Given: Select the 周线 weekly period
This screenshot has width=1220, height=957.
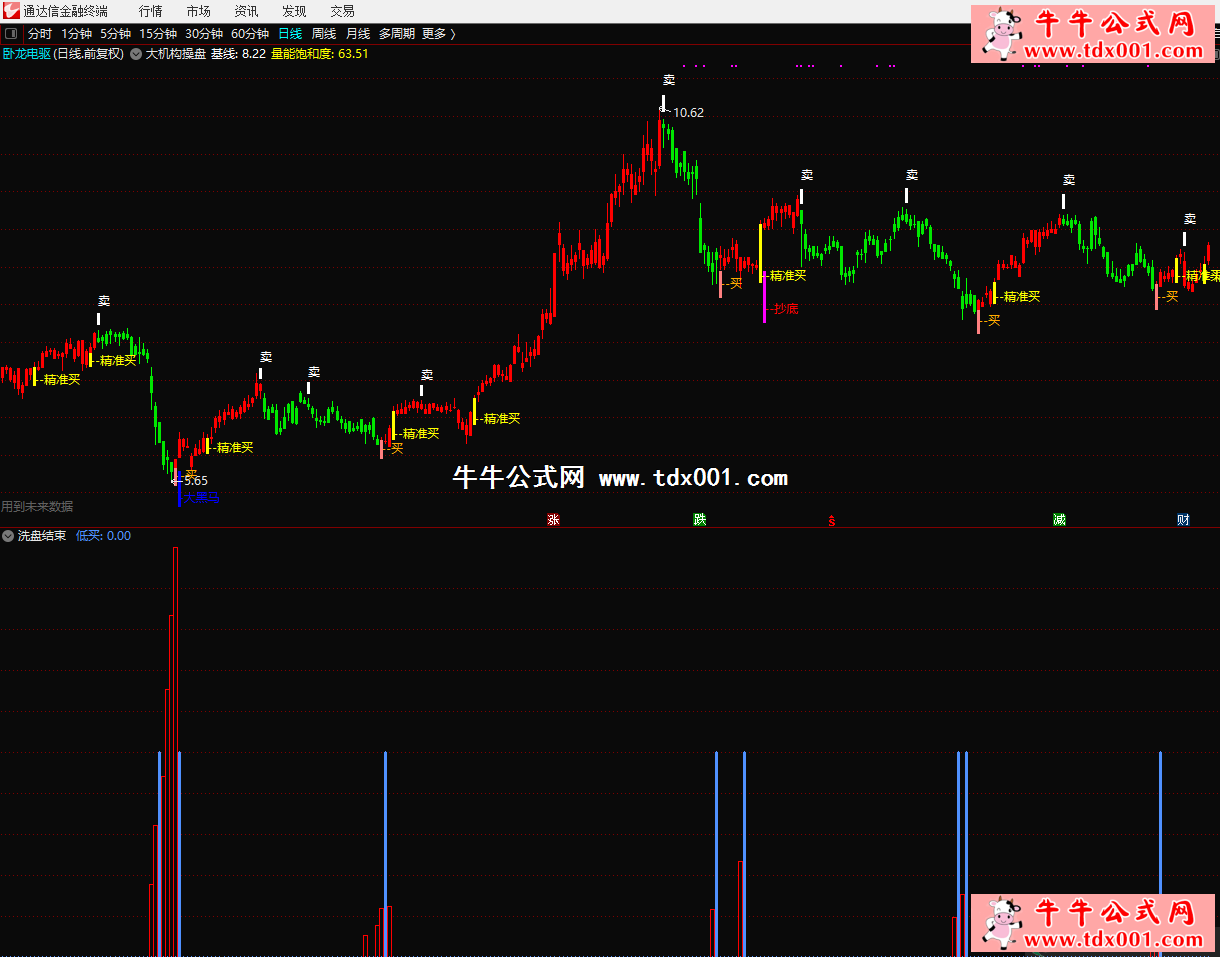Looking at the screenshot, I should coord(324,34).
